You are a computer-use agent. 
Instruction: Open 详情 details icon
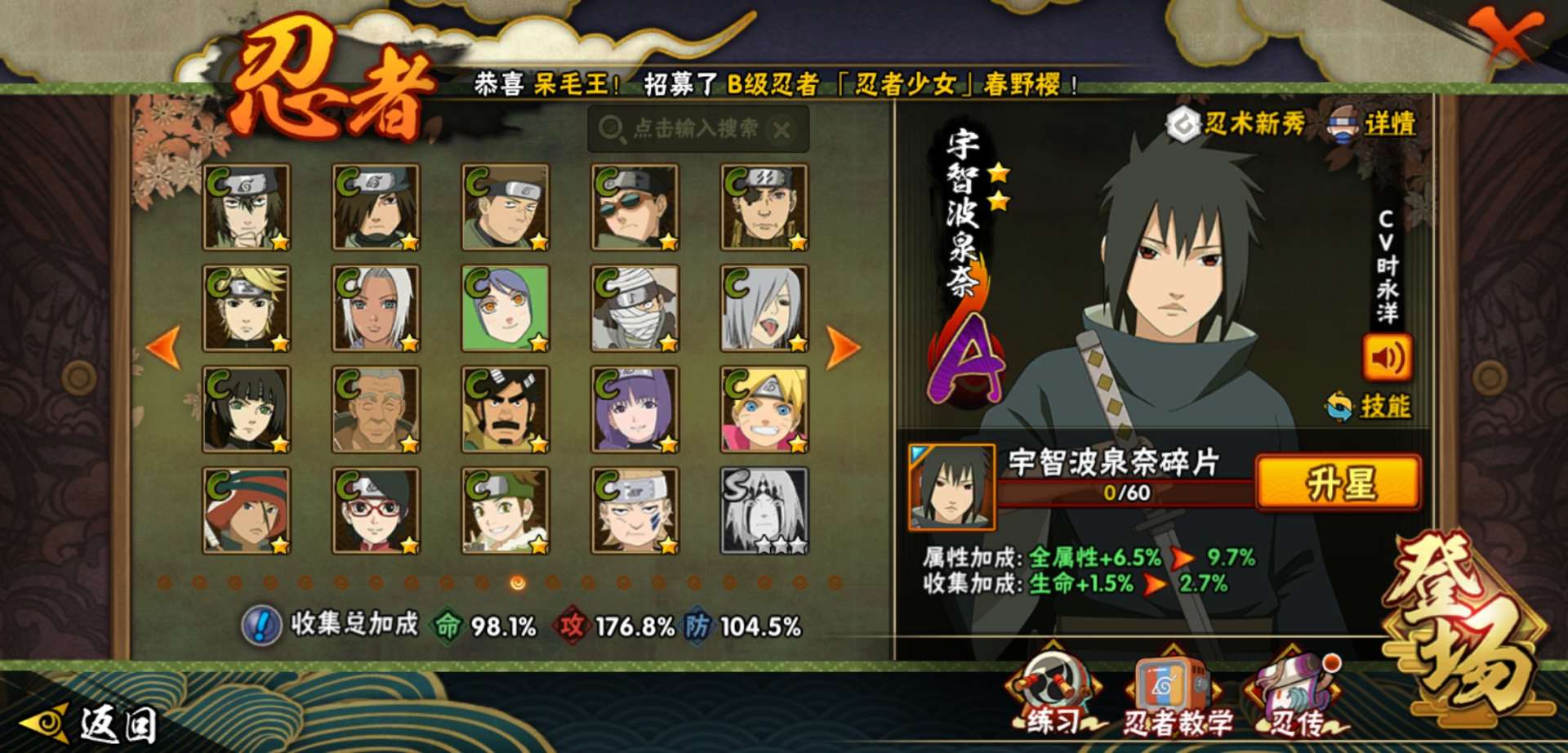(x=1372, y=124)
